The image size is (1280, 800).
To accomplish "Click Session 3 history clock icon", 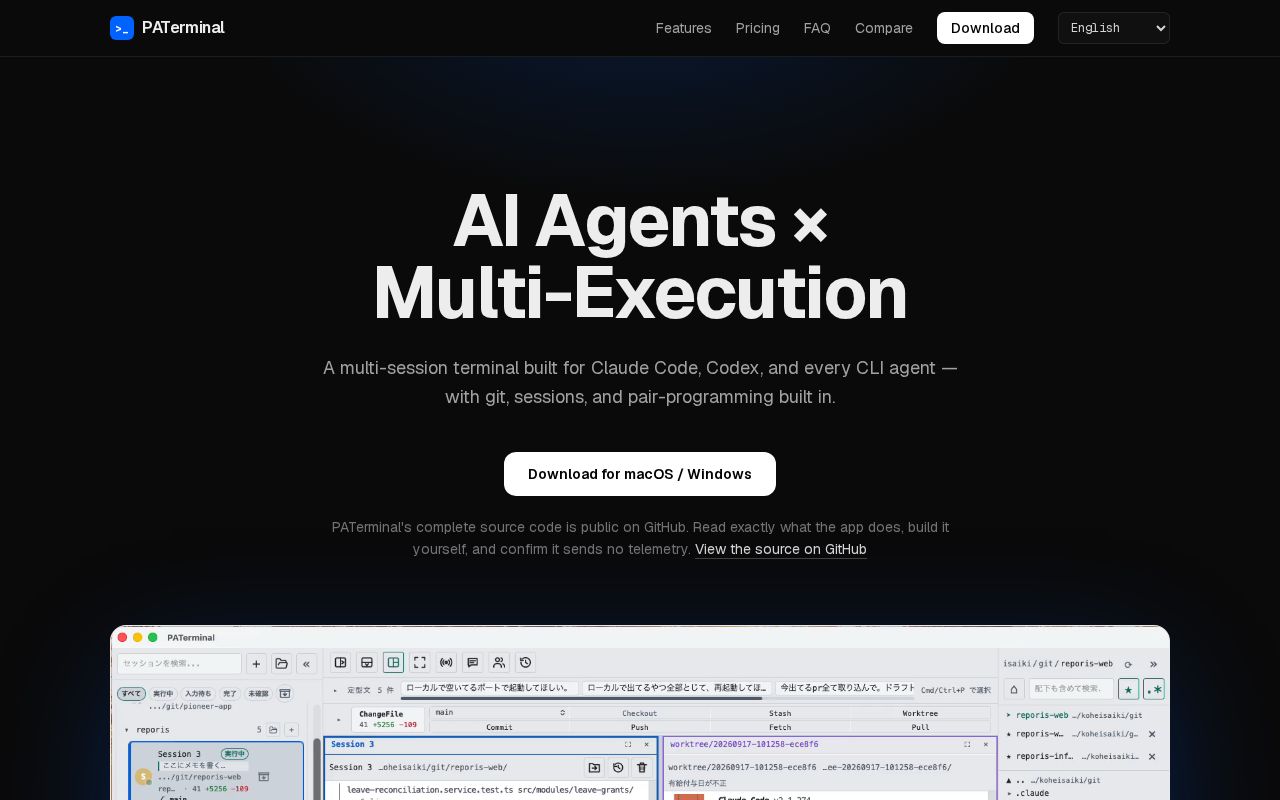I will [618, 767].
